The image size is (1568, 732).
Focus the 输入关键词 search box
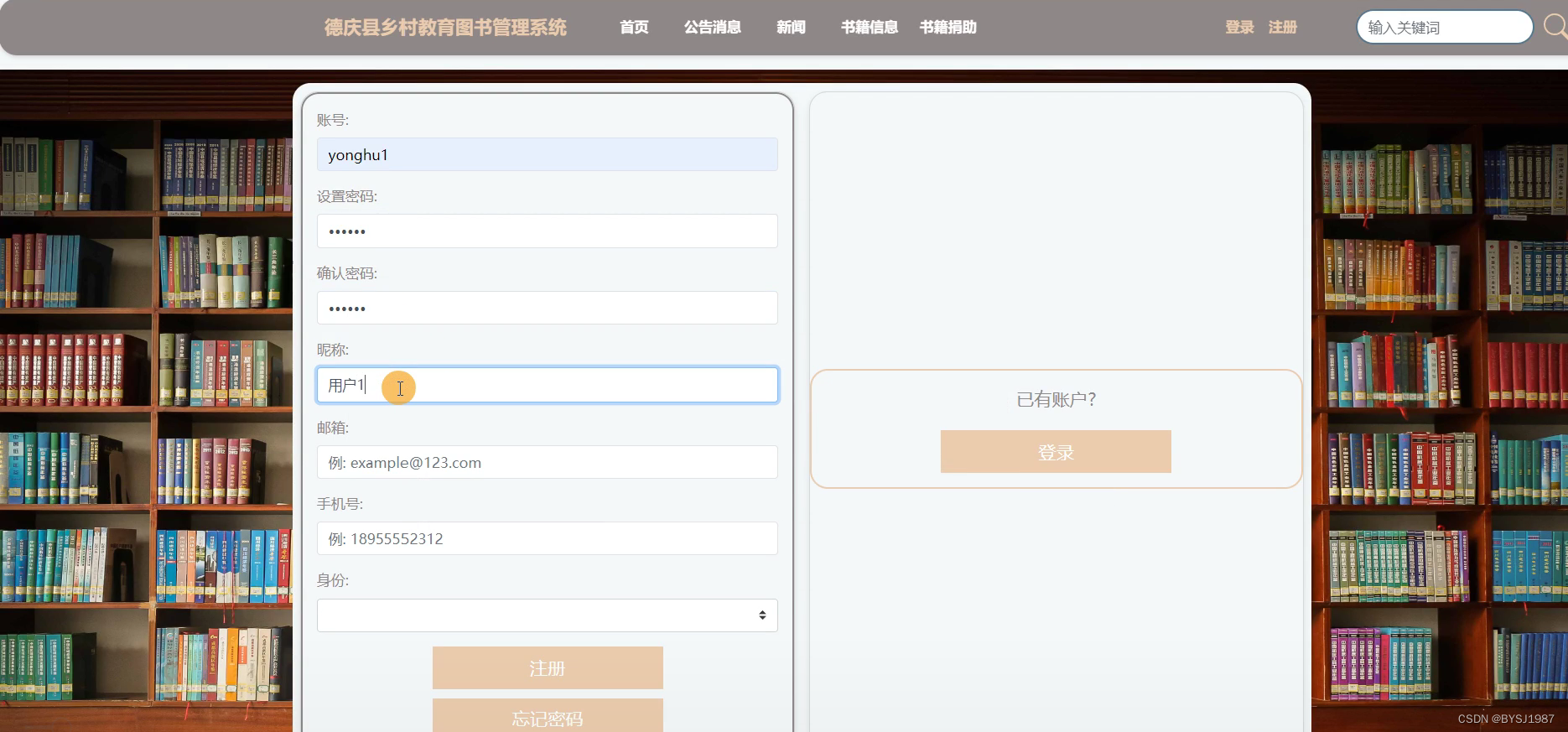[x=1445, y=27]
